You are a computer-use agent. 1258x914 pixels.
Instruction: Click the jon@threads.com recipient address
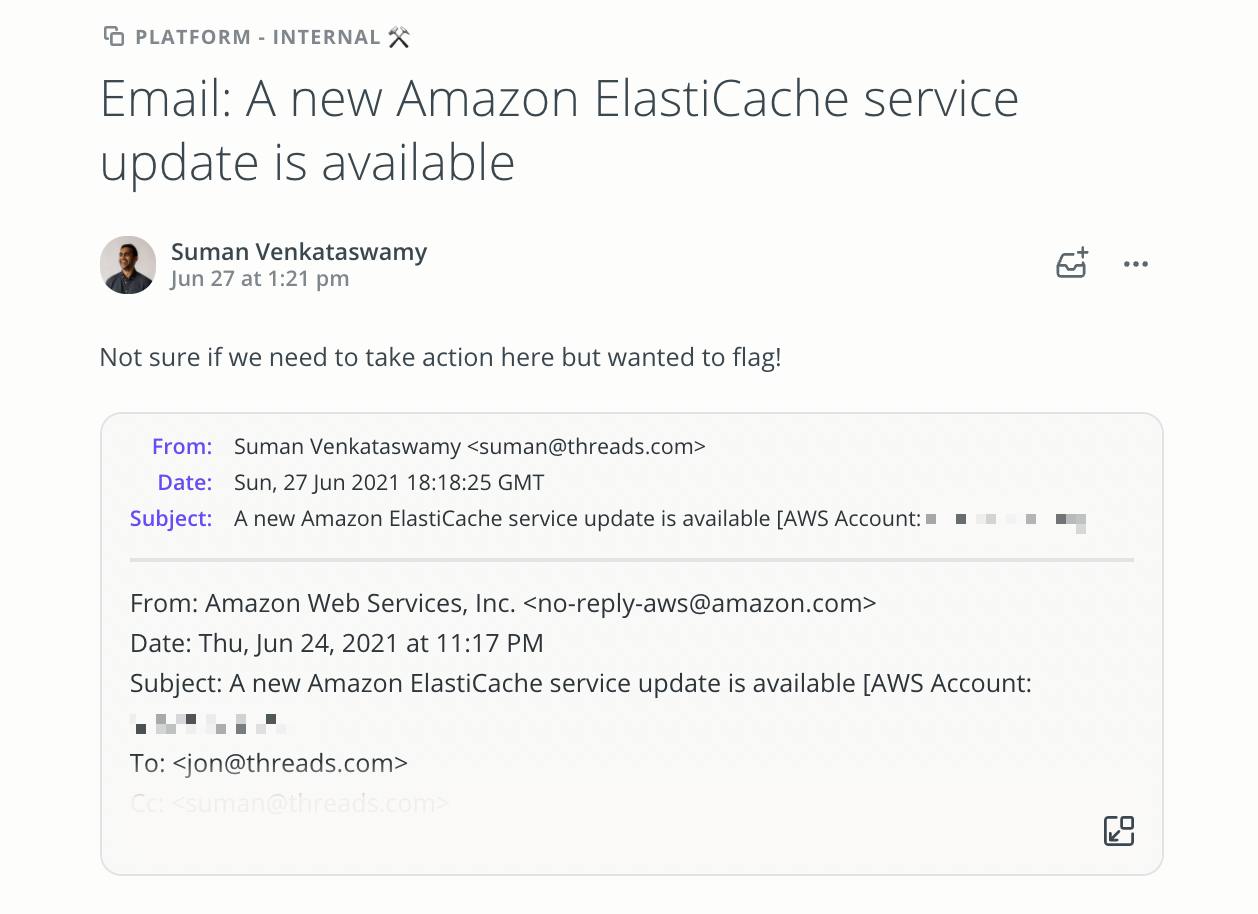coord(290,763)
